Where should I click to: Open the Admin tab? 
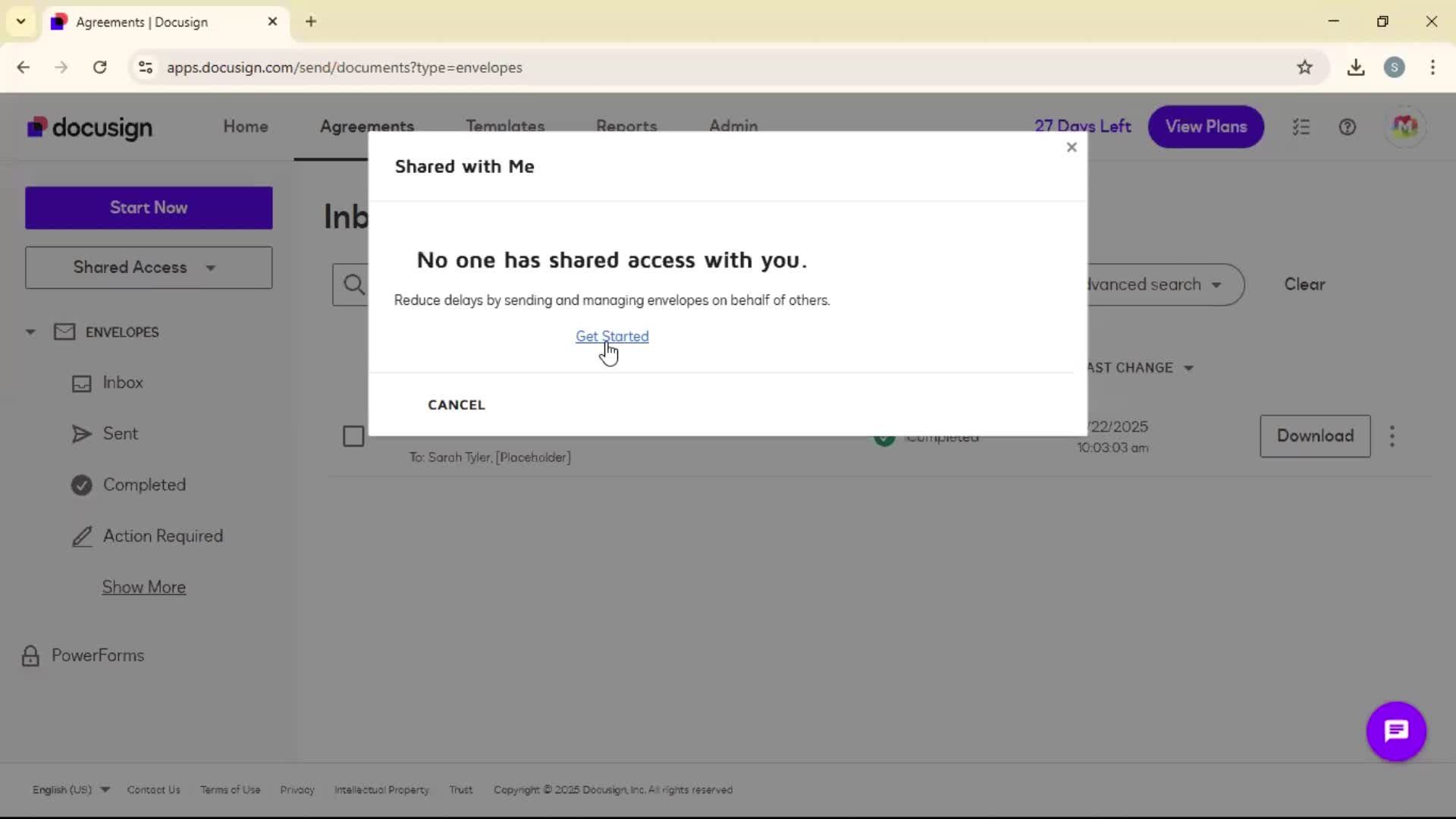pos(733,127)
